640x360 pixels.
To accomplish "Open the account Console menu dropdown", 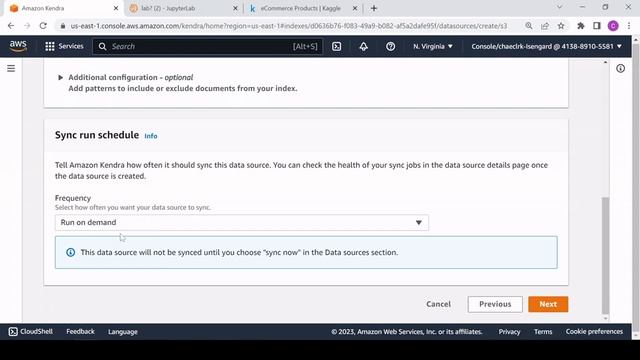I will tap(546, 46).
